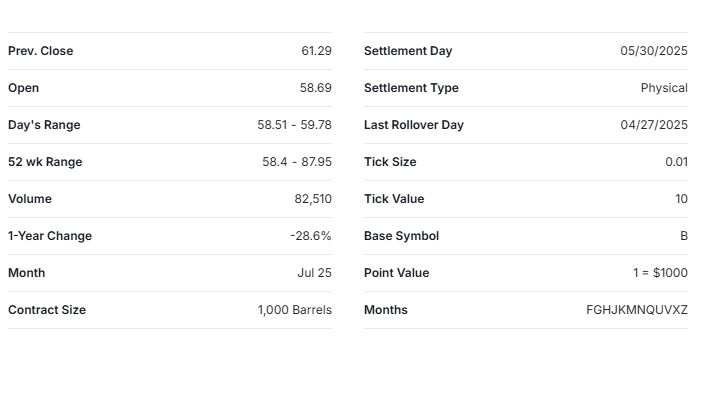
Task: Click the Tick Value label
Action: [394, 199]
